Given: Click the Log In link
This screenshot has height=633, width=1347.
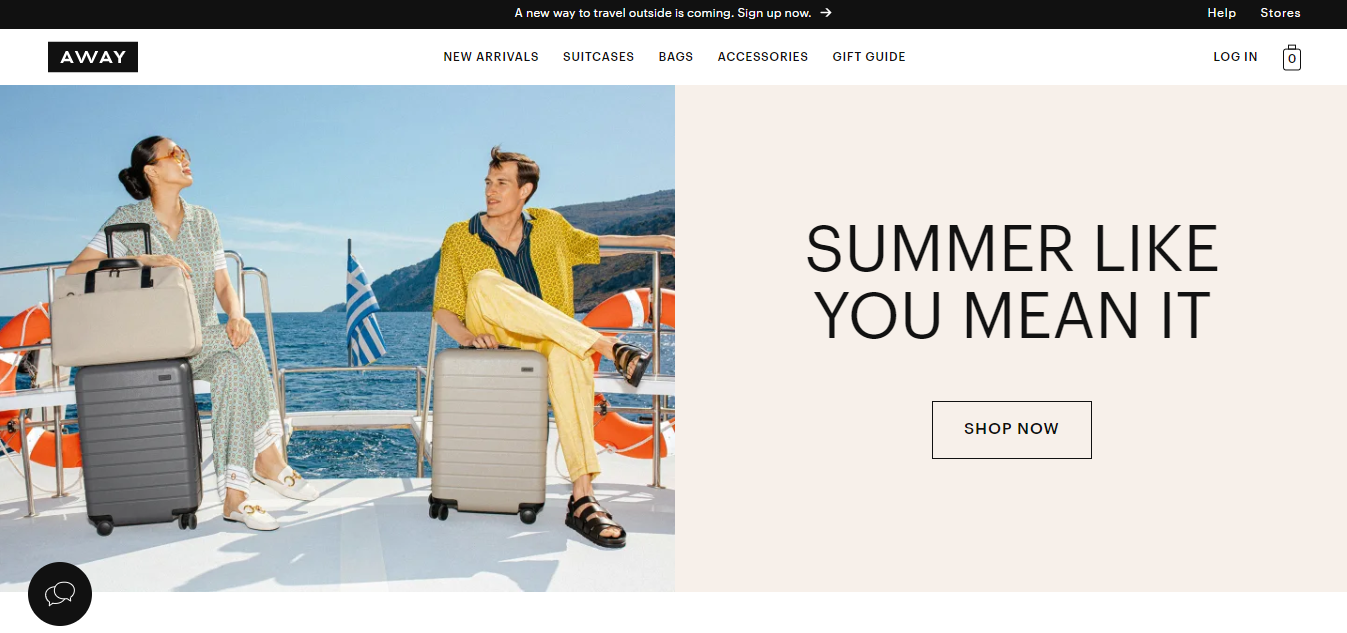Looking at the screenshot, I should pyautogui.click(x=1235, y=57).
